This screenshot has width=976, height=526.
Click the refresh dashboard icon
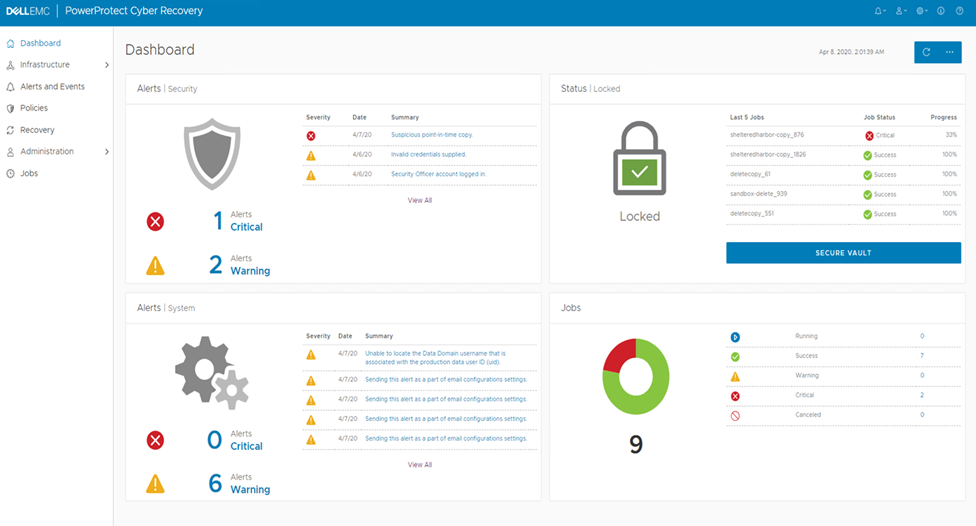[x=926, y=52]
